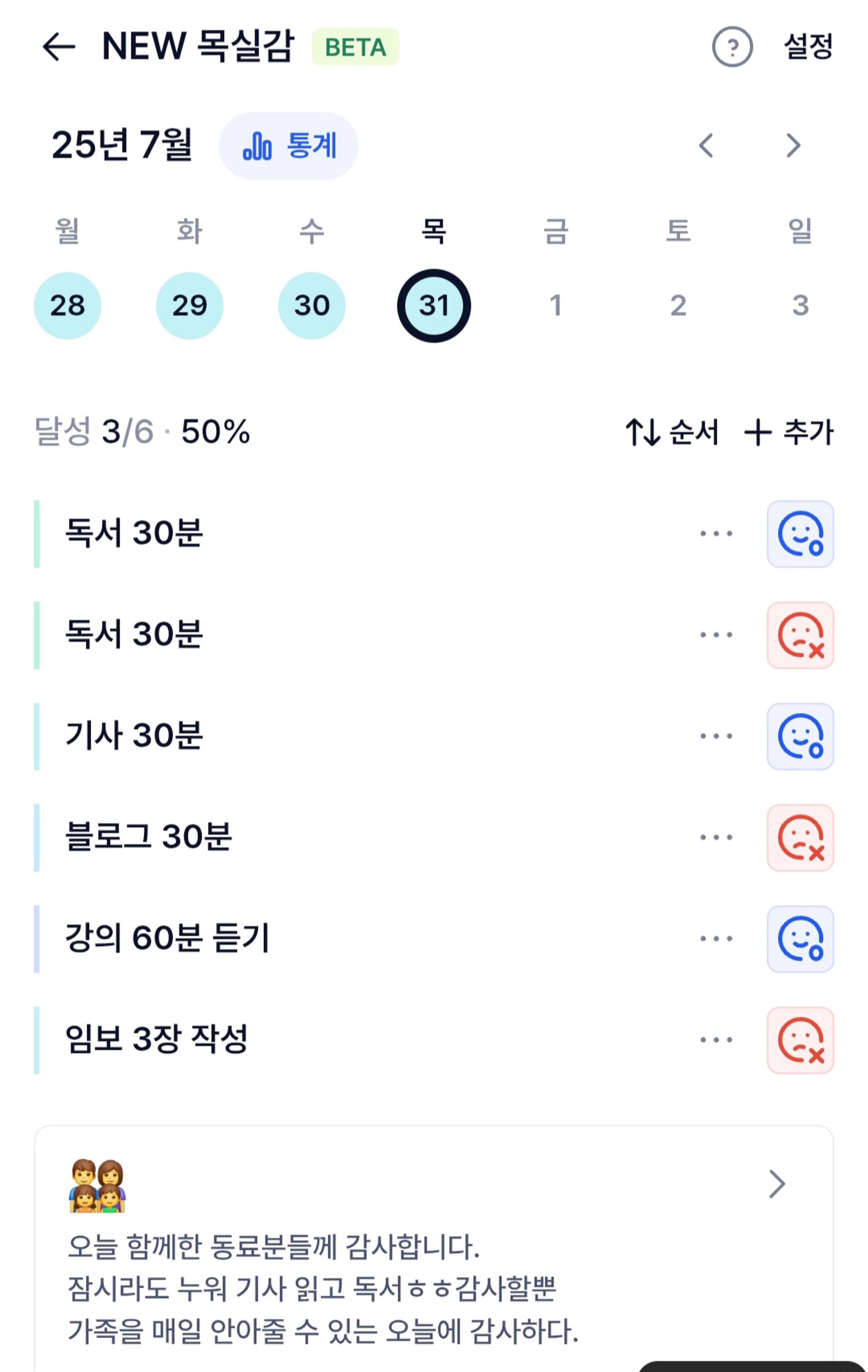Open 통계 statistics chart button

pos(288,146)
